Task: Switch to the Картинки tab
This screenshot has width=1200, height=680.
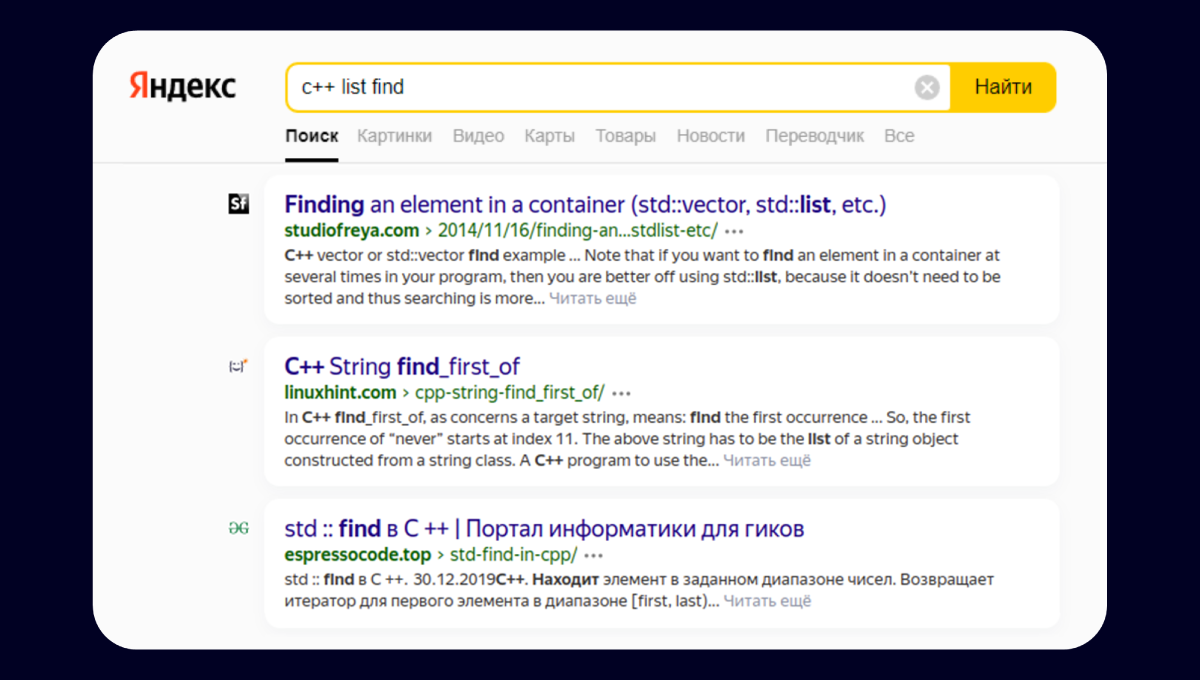Action: pos(395,136)
